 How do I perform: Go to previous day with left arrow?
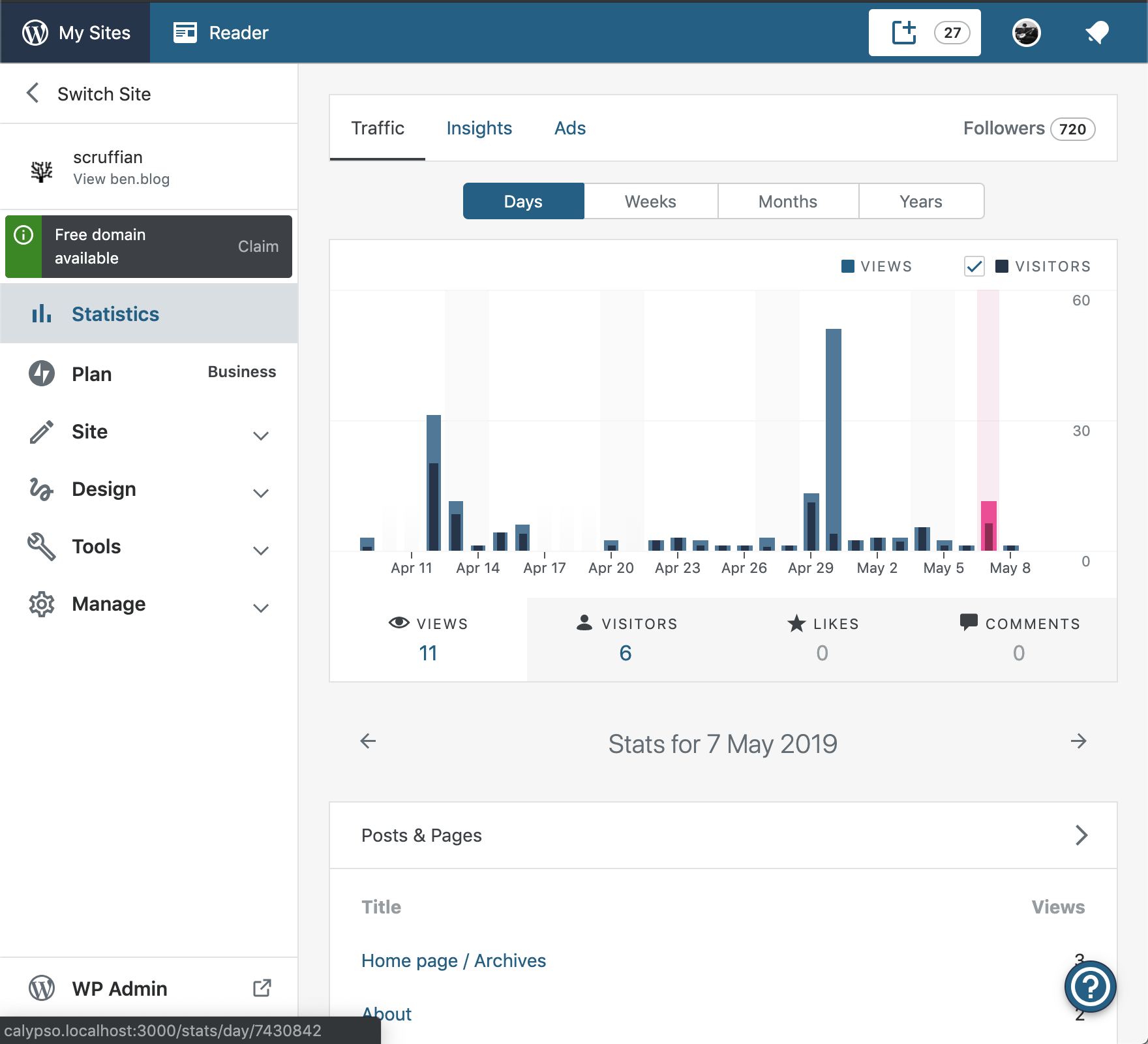369,741
